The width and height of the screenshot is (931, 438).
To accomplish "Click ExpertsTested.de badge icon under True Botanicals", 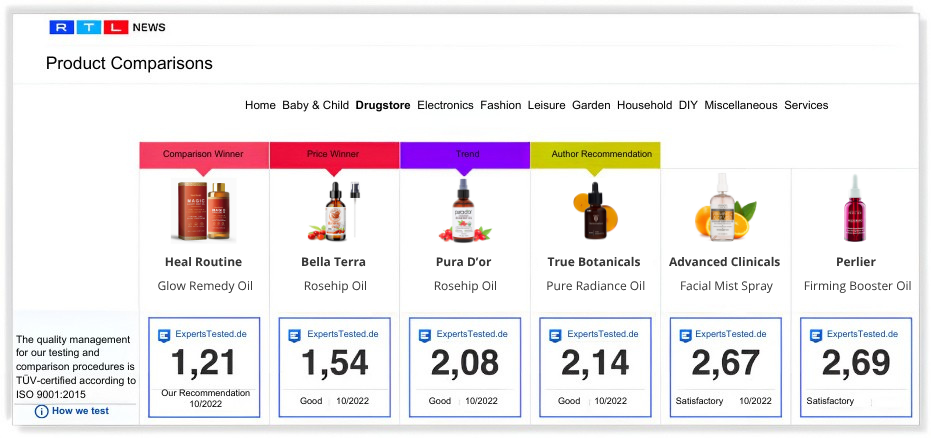I will tap(556, 335).
